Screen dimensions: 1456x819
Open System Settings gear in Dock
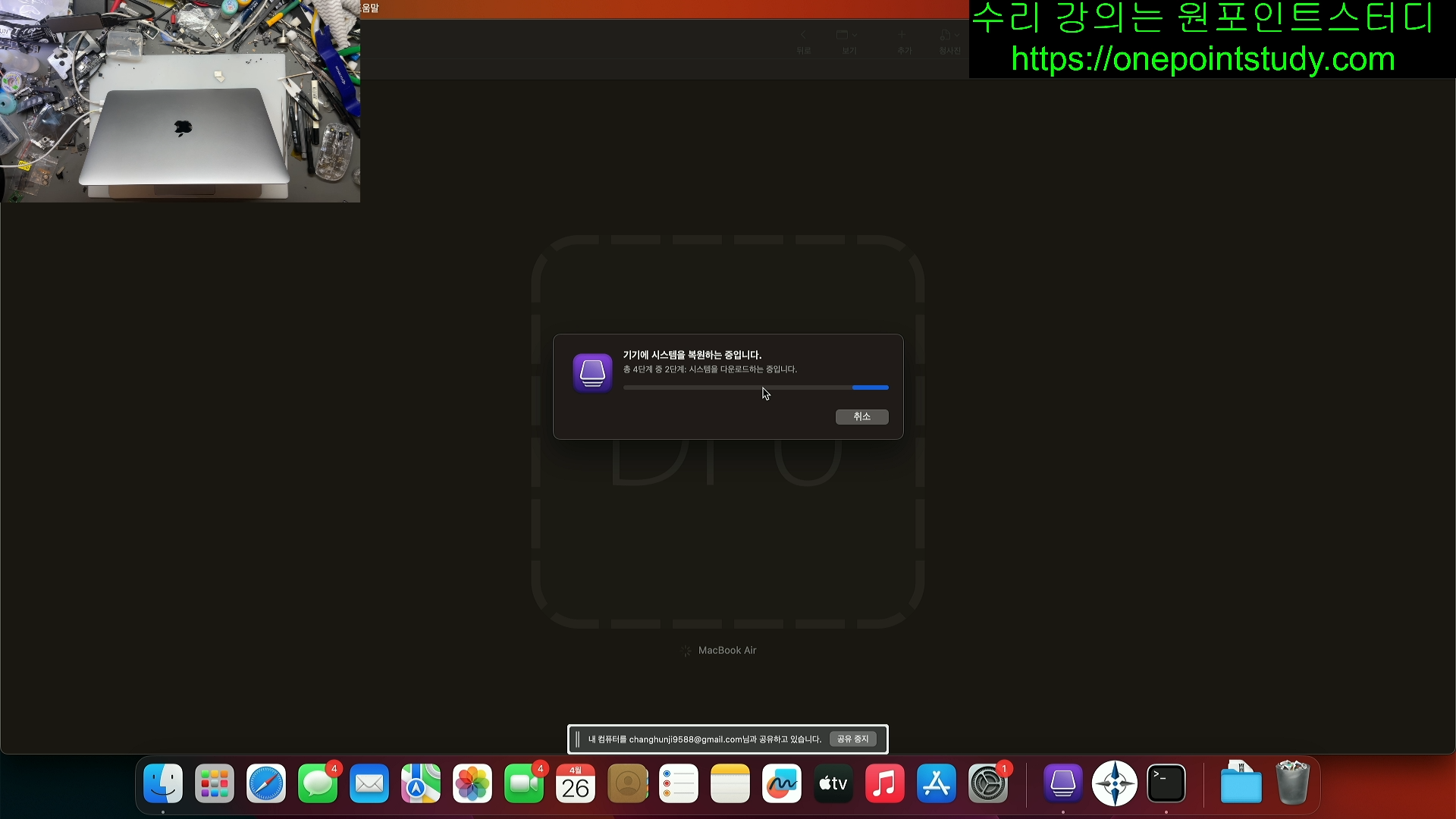(988, 783)
